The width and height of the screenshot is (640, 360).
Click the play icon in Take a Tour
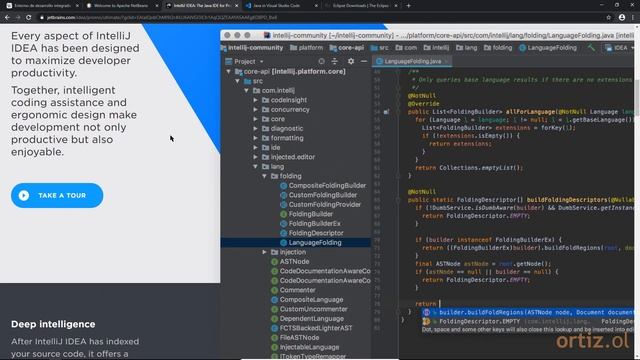tap(24, 196)
